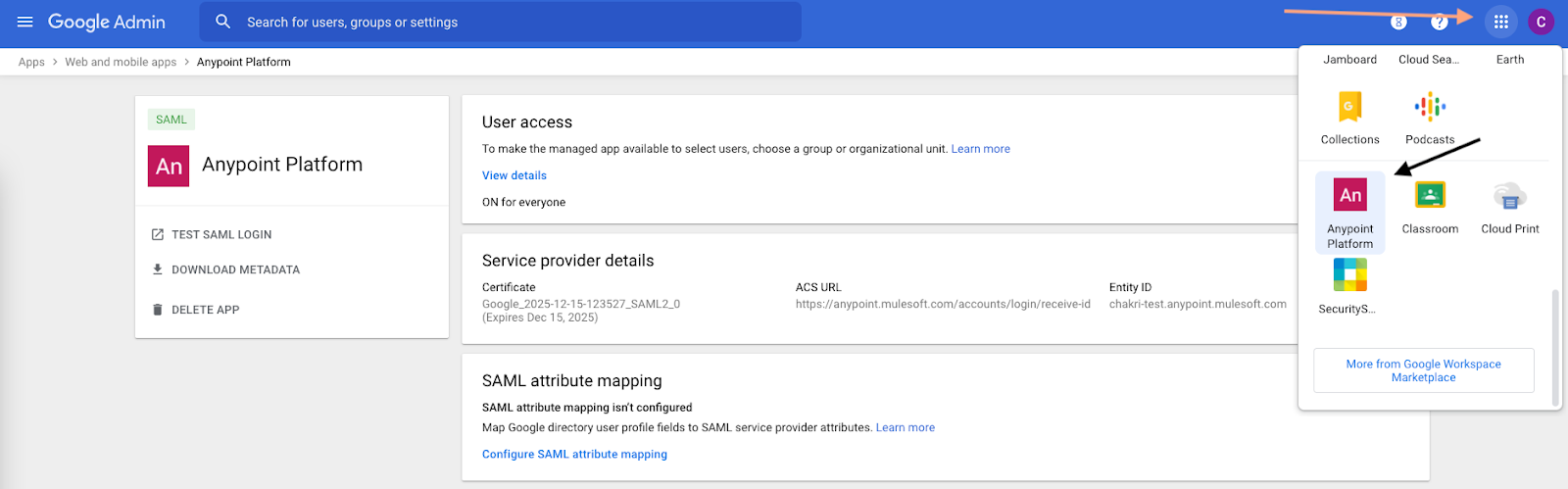Viewport: 1568px width, 489px height.
Task: Click Anypoint Platform breadcrumb text
Action: 244,62
